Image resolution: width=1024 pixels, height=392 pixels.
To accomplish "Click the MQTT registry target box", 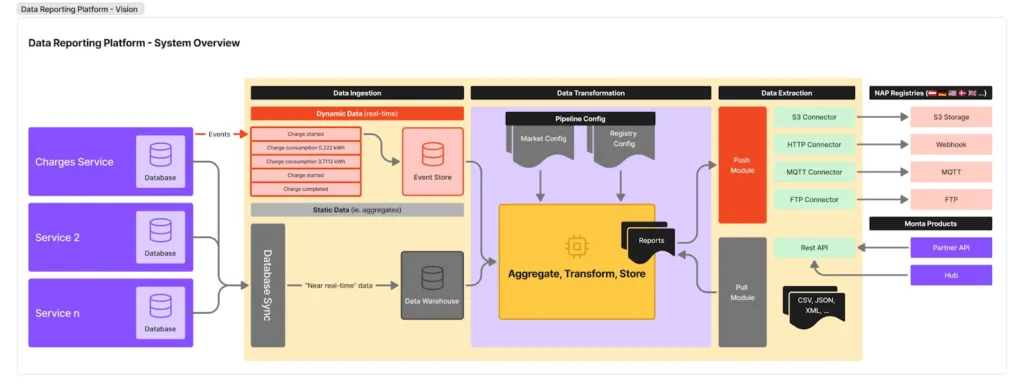I will tap(951, 172).
